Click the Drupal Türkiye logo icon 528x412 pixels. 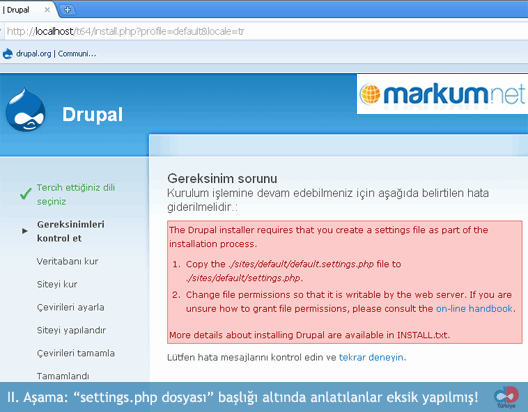coord(506,397)
